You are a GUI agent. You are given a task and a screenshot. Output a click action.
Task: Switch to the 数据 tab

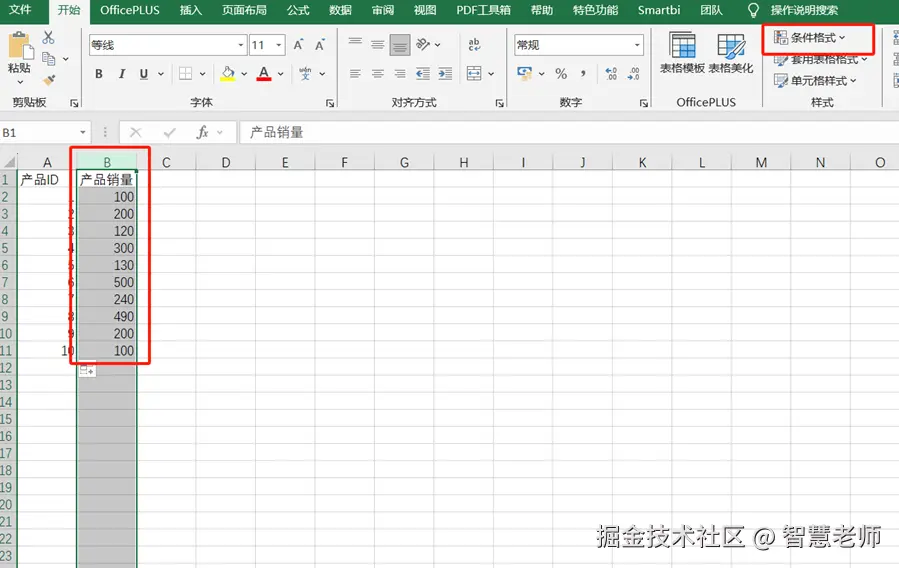341,10
